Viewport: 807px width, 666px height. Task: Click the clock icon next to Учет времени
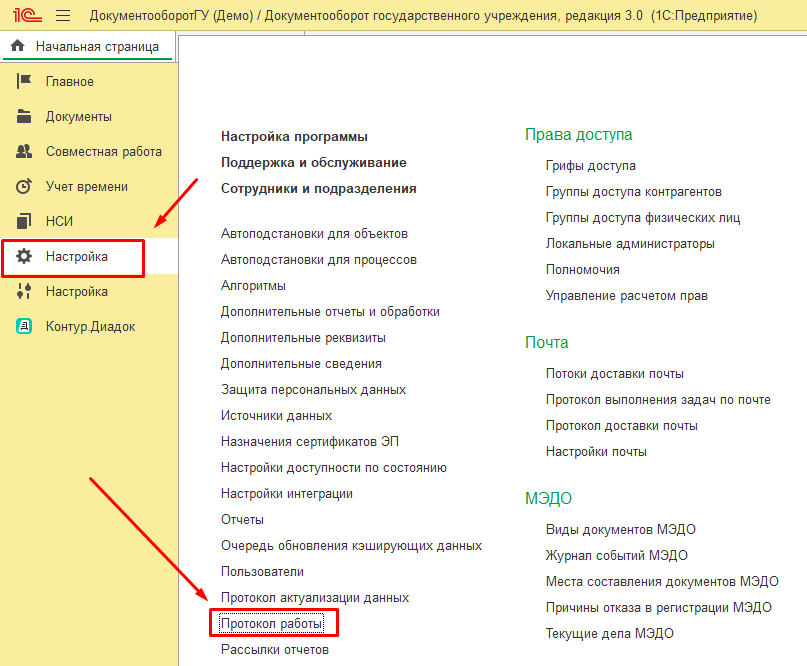click(24, 186)
